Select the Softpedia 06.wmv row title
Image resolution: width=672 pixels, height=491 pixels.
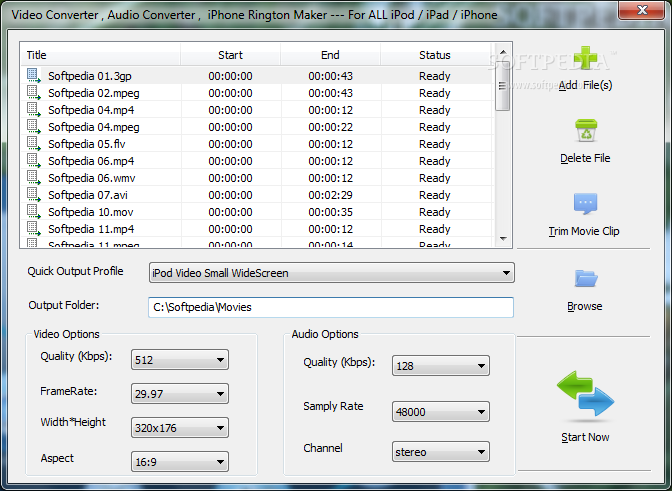(x=92, y=178)
